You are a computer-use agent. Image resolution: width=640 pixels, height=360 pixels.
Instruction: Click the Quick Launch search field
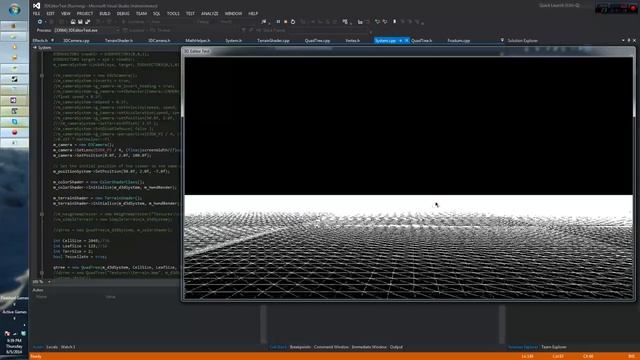pyautogui.click(x=561, y=6)
